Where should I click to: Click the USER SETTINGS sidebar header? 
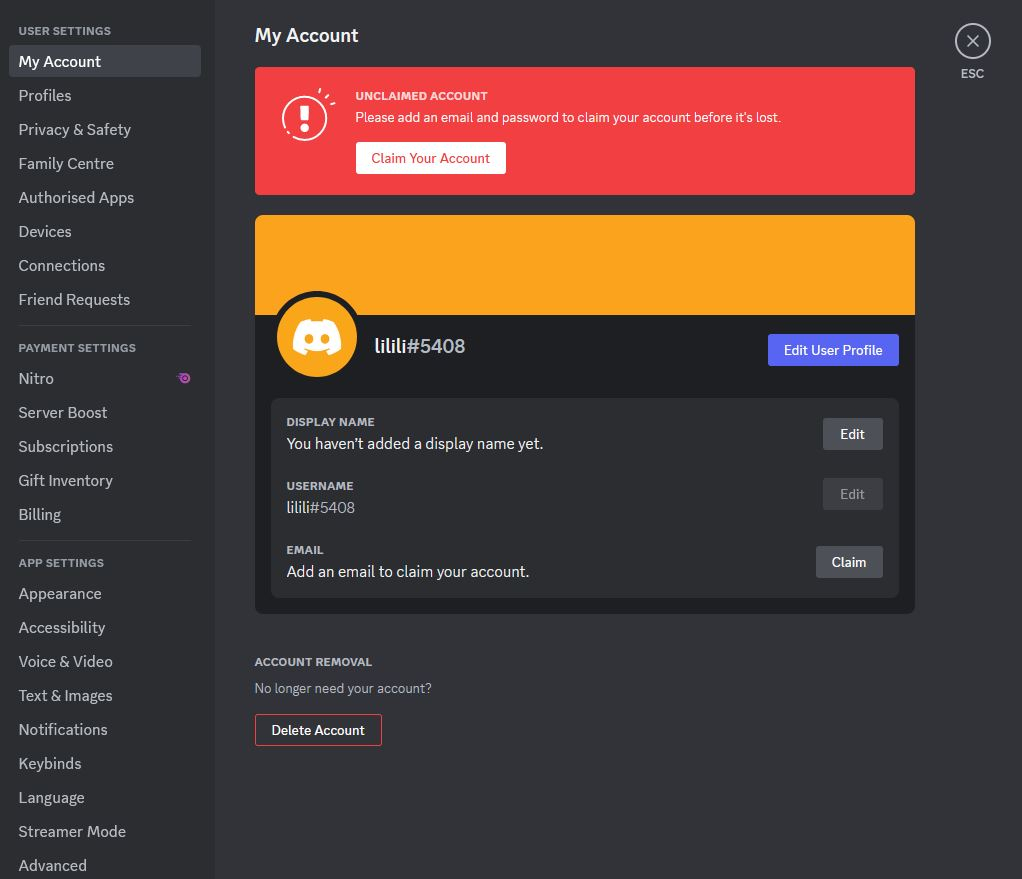tap(65, 31)
